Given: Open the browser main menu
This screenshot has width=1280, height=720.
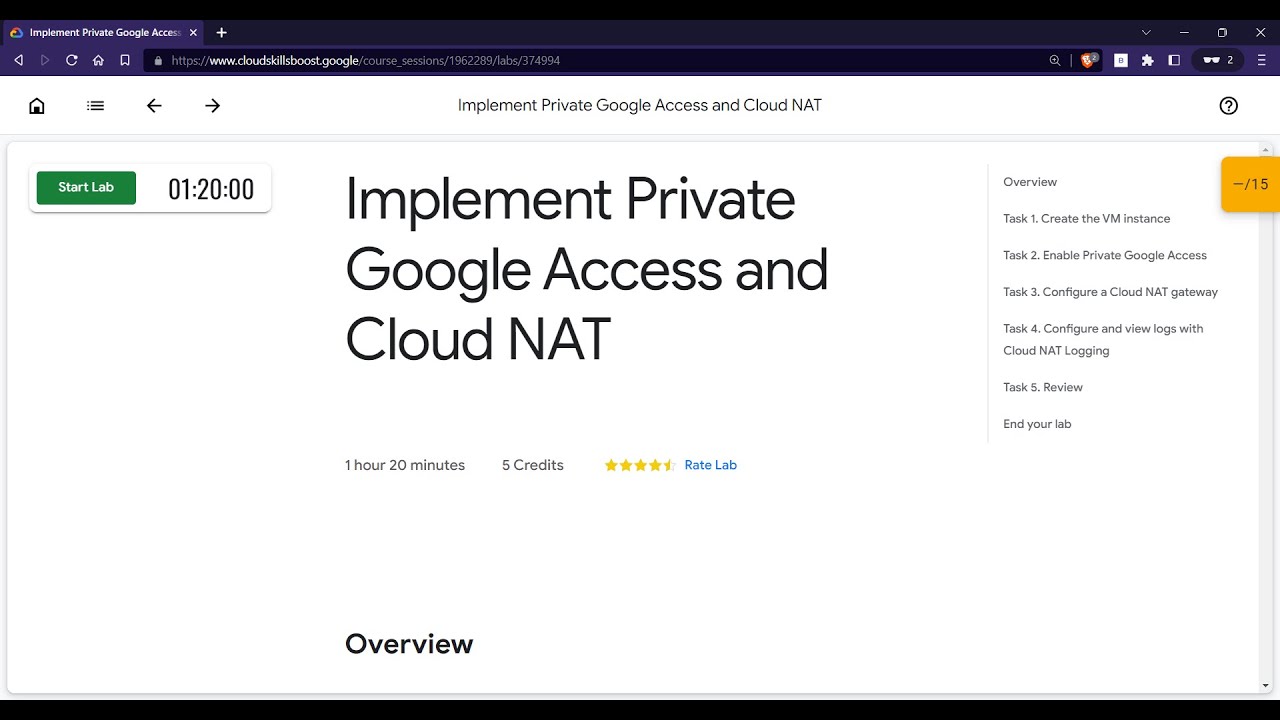Looking at the screenshot, I should (x=1262, y=60).
